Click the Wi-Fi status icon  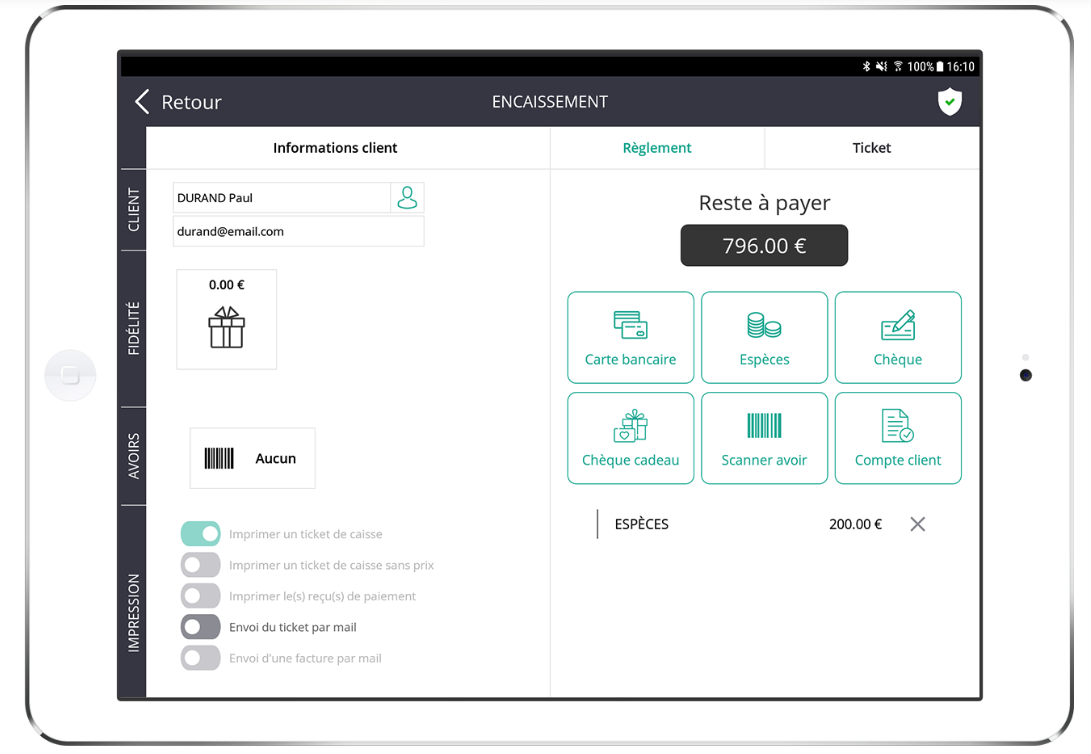pyautogui.click(x=898, y=66)
